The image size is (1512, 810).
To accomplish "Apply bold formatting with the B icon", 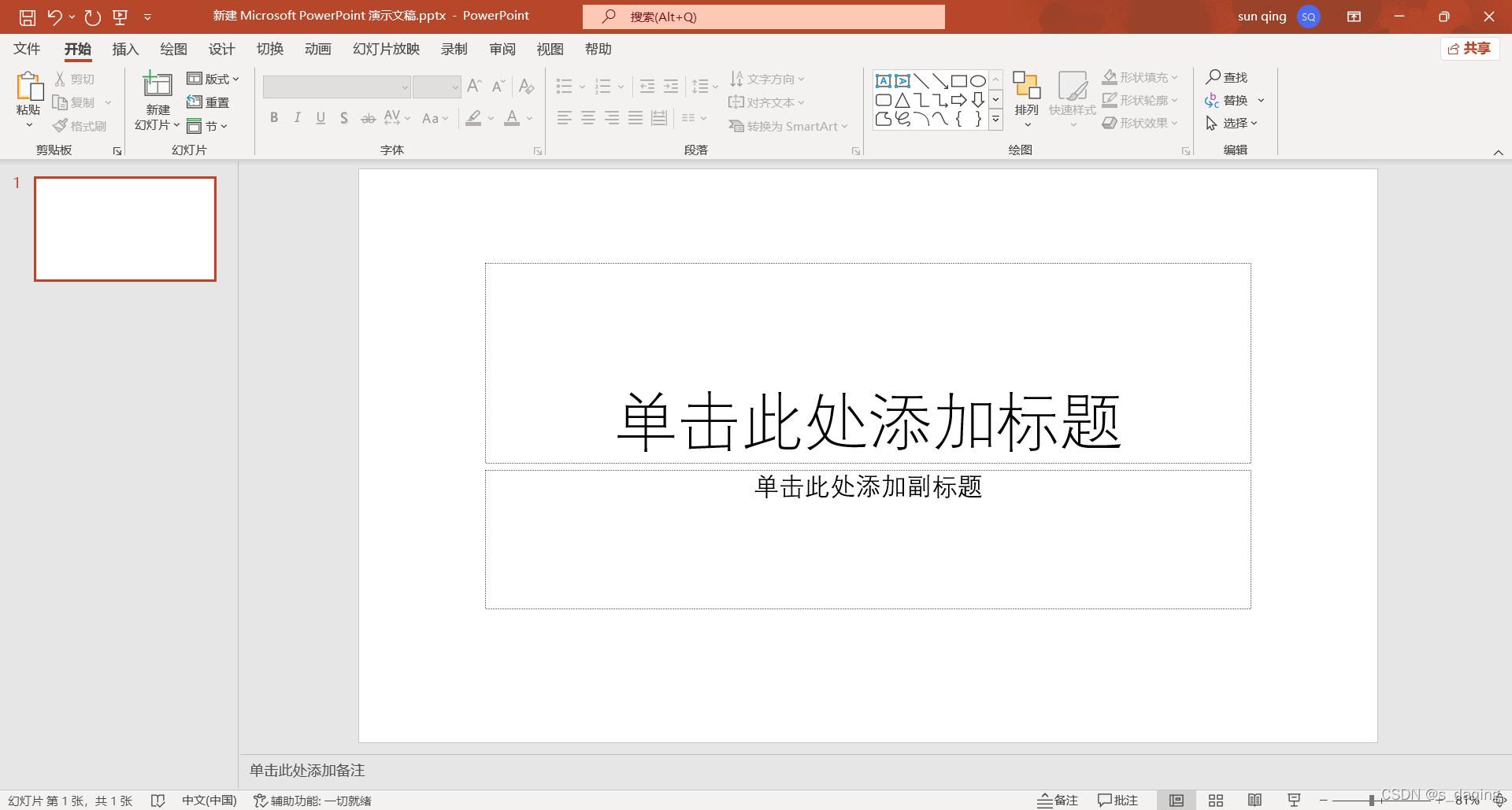I will pyautogui.click(x=274, y=117).
